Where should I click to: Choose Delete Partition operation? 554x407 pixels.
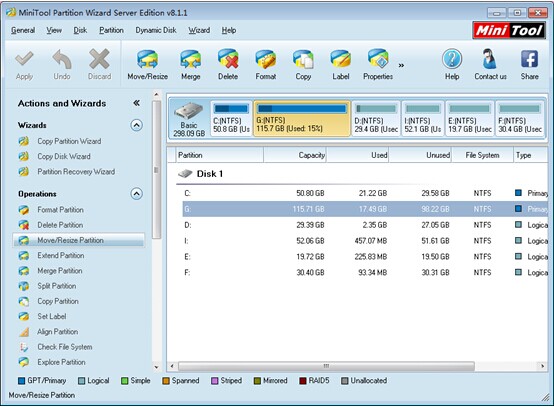pos(60,225)
